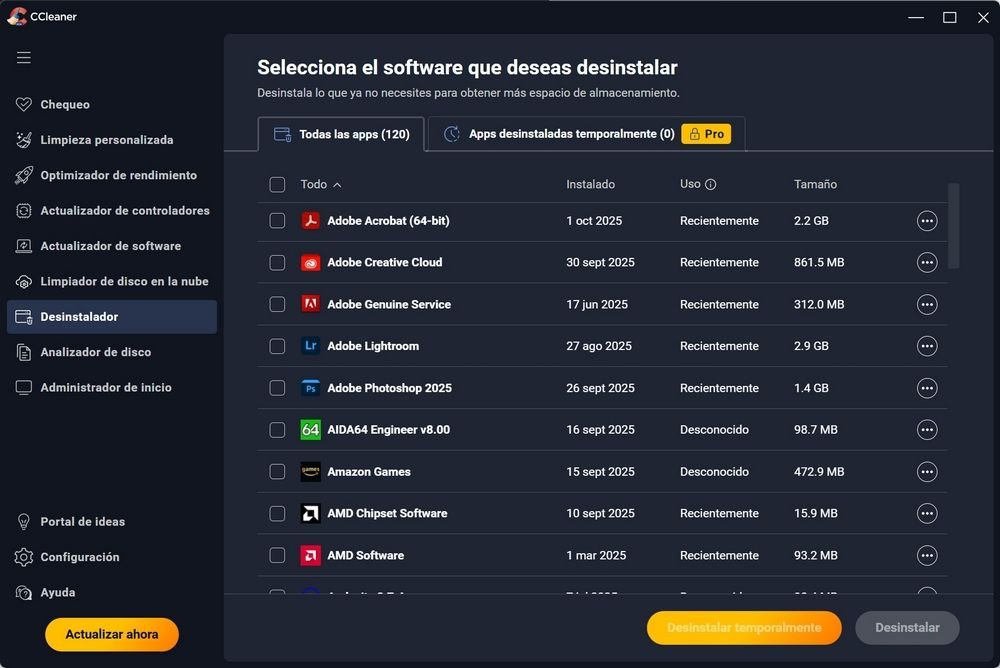The image size is (1000, 668).
Task: Open more options for AMD Software
Action: 927,555
